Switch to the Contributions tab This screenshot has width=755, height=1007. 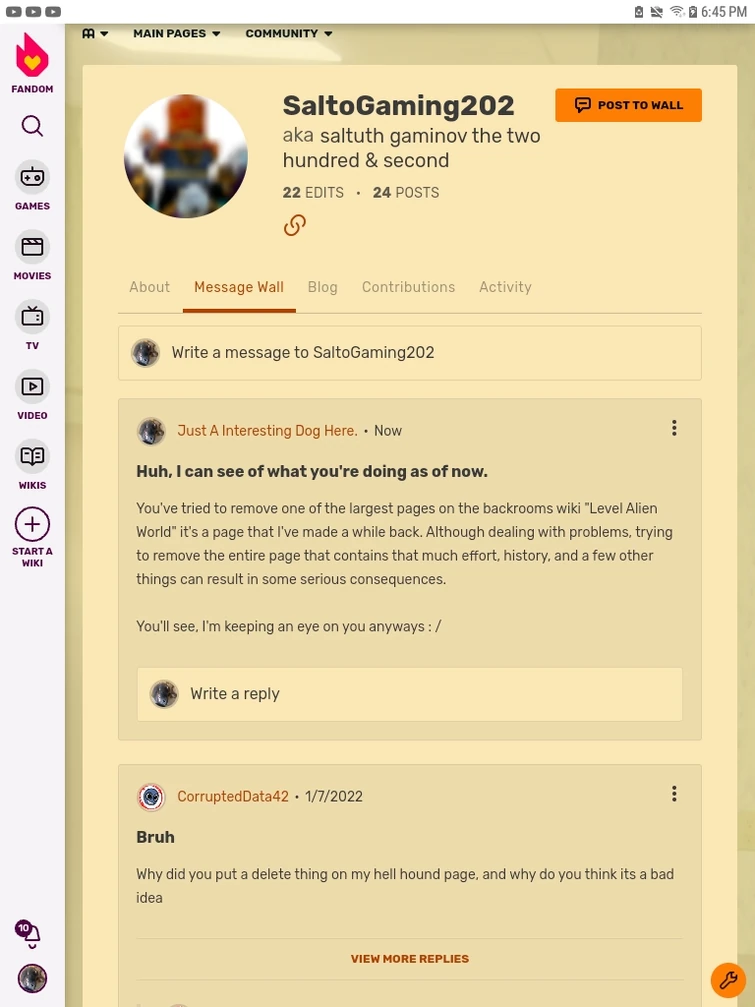click(x=408, y=287)
